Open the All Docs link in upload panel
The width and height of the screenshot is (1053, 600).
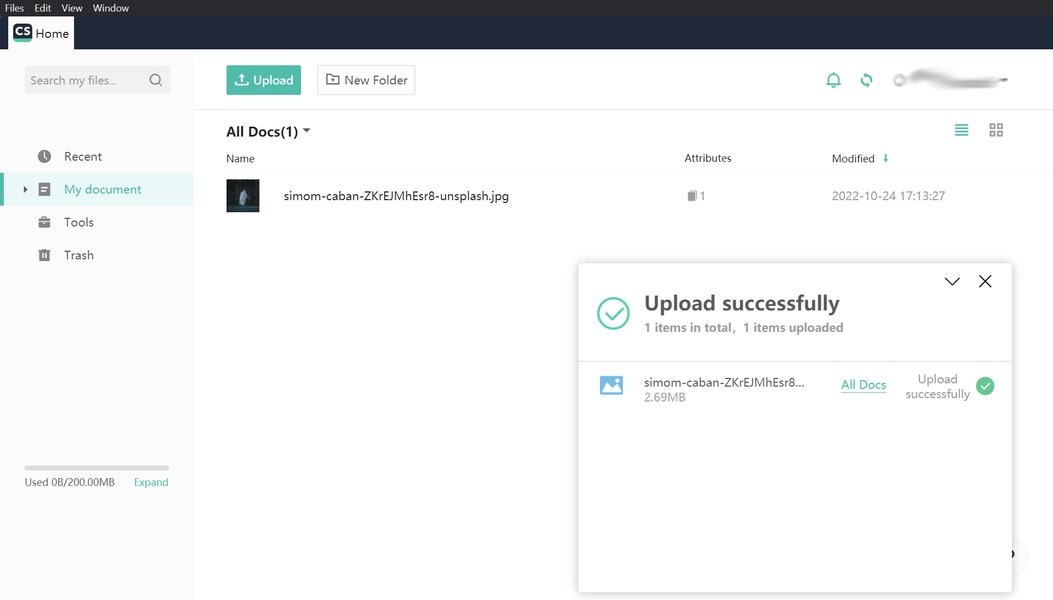pos(863,385)
